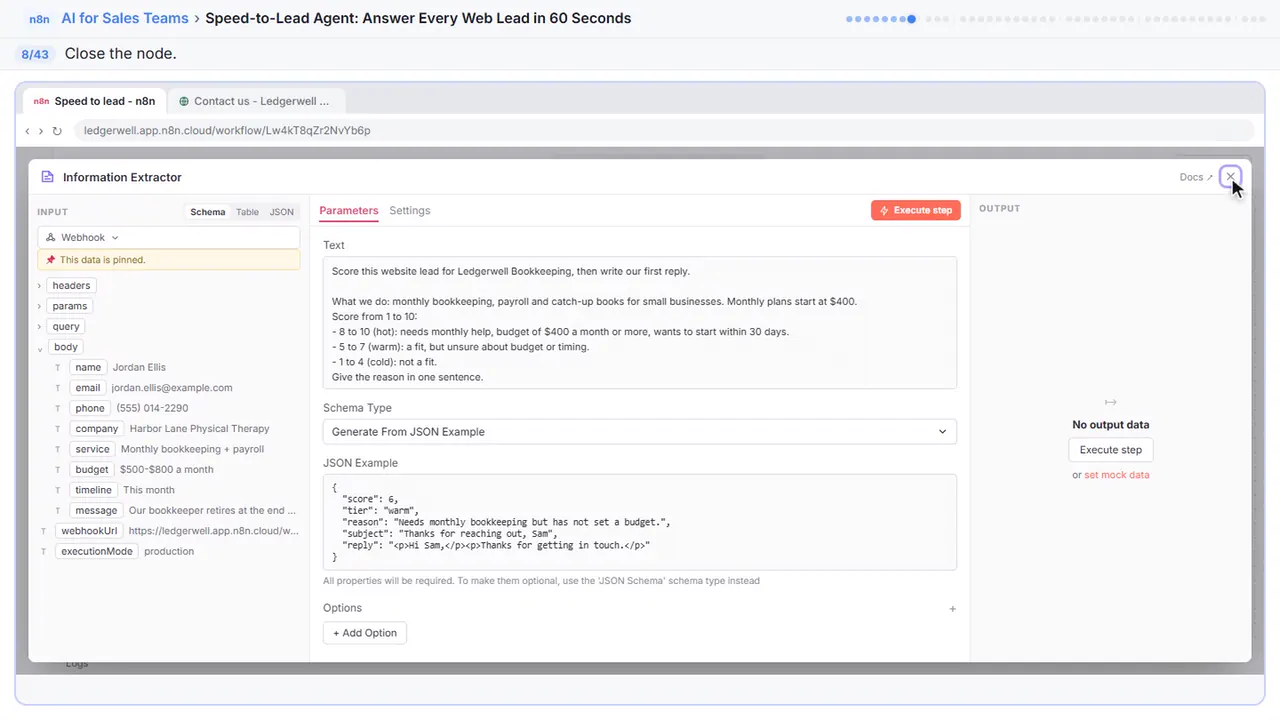Click the Add Option button
Image resolution: width=1280 pixels, height=720 pixels.
pyautogui.click(x=365, y=632)
